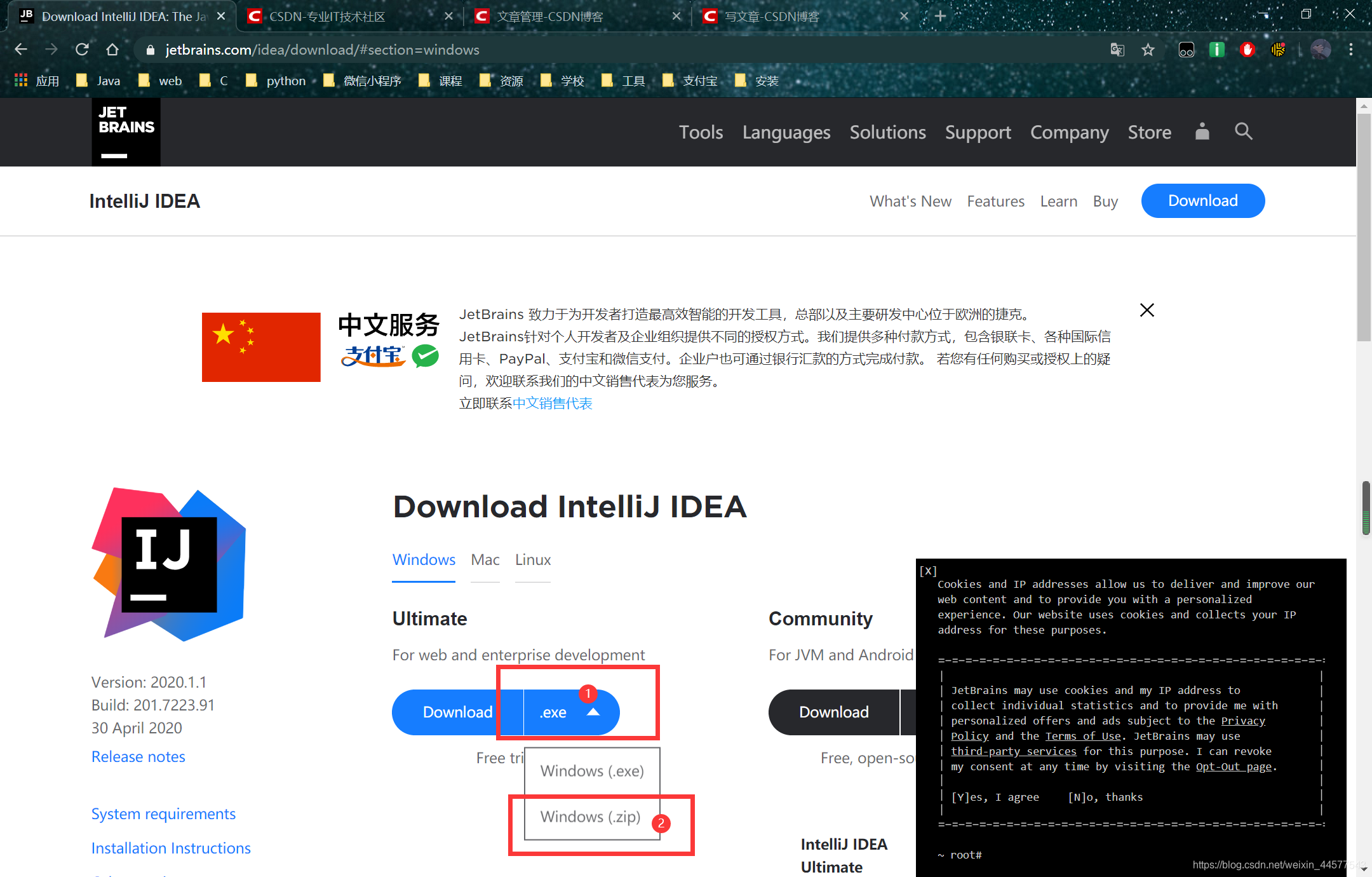Click the Chrome profile avatar

pos(1321,50)
